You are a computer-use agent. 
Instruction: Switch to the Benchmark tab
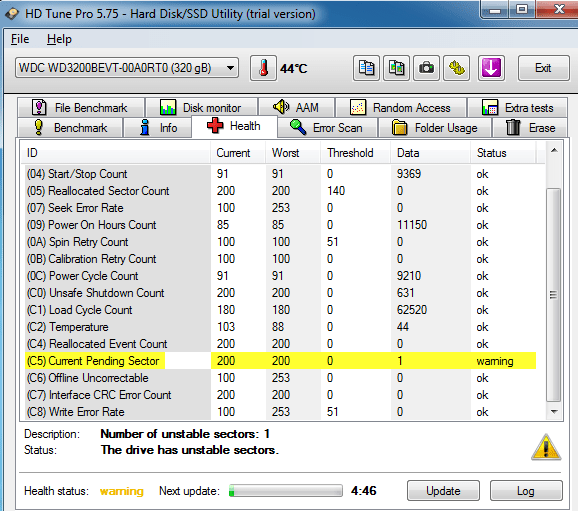[x=70, y=128]
